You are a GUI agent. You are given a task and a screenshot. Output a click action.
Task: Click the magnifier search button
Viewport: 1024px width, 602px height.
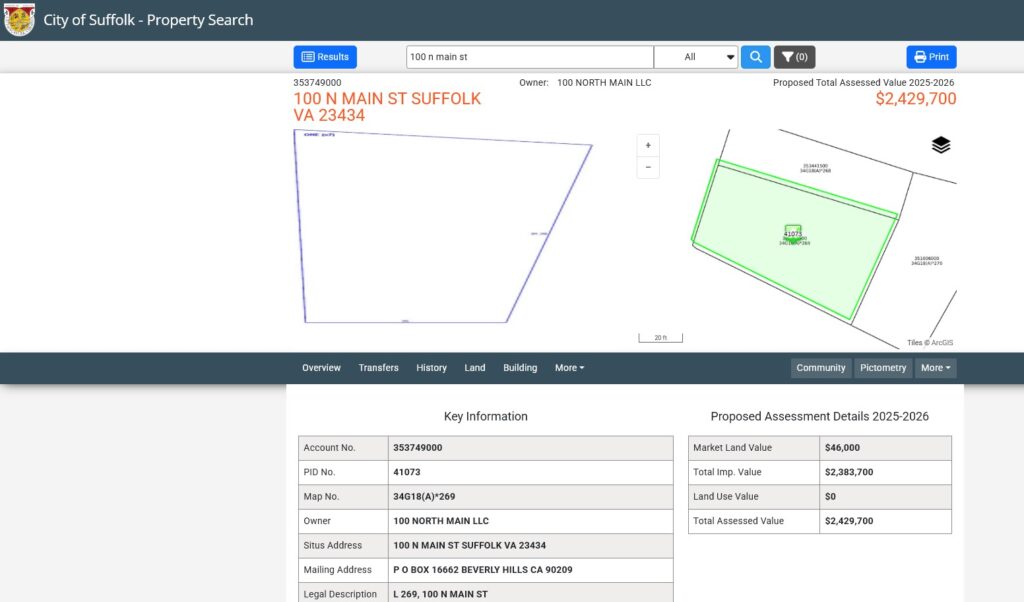pyautogui.click(x=756, y=57)
